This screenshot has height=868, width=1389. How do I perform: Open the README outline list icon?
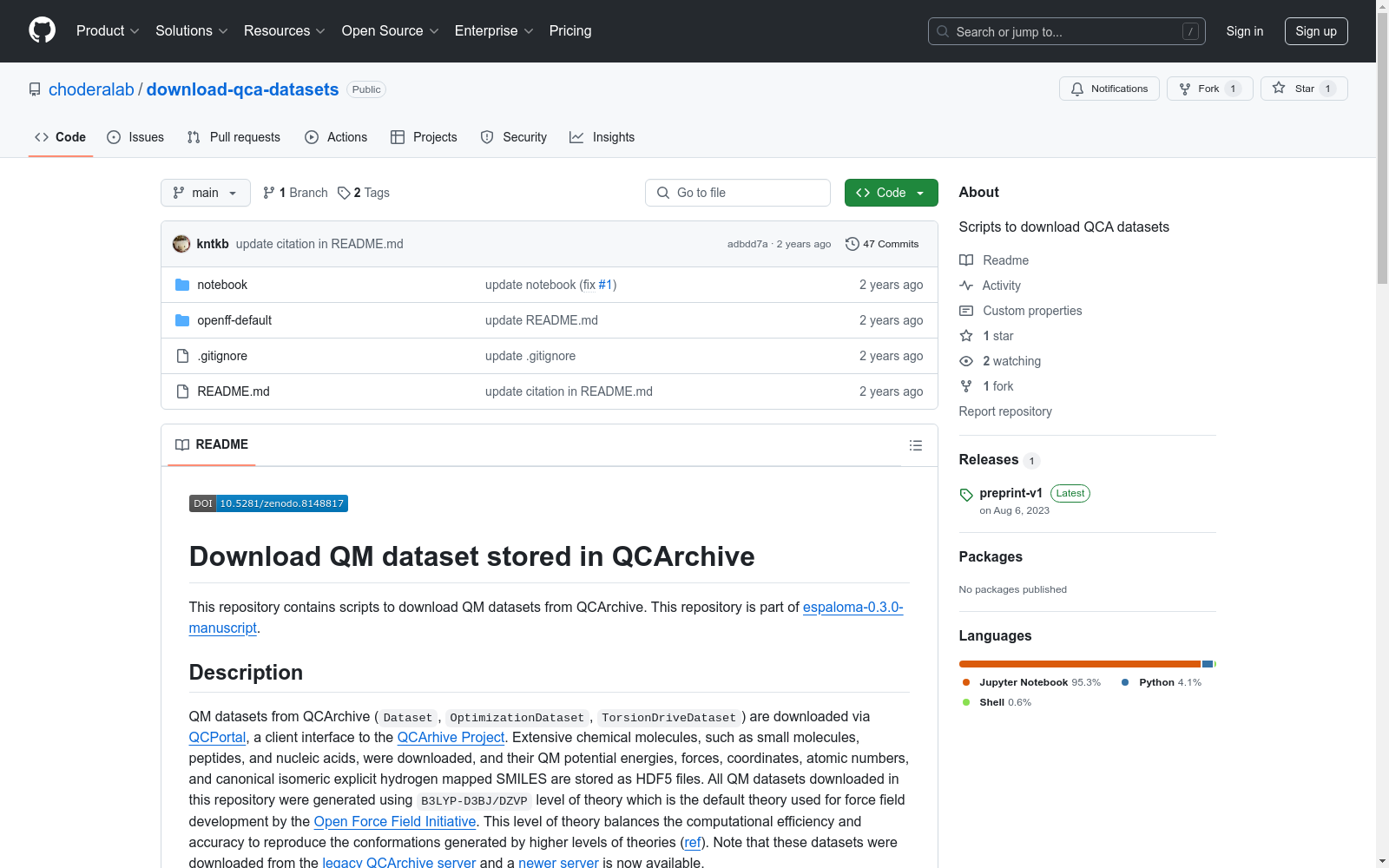point(915,445)
